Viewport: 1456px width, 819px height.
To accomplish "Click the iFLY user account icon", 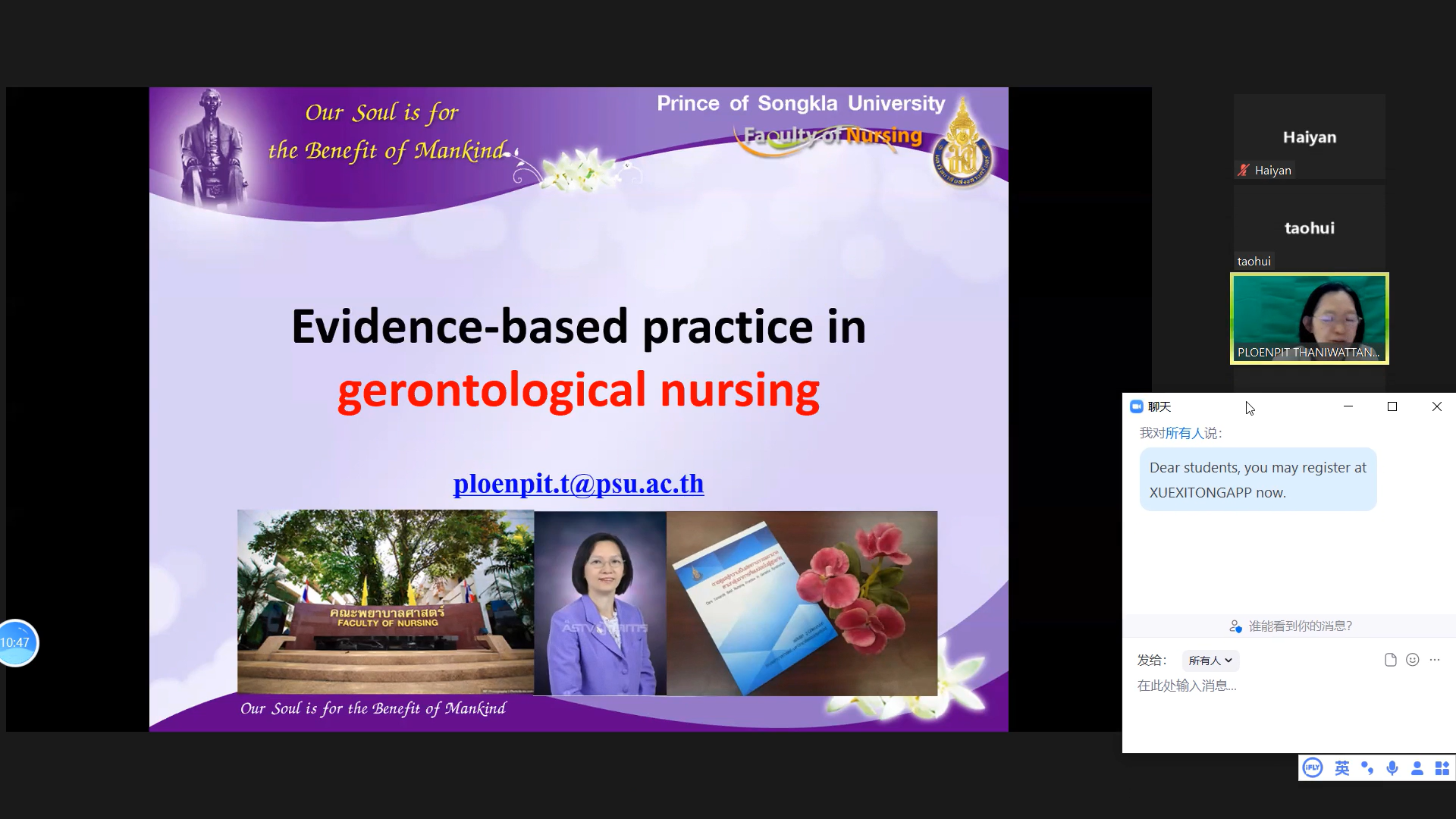I will 1417,768.
